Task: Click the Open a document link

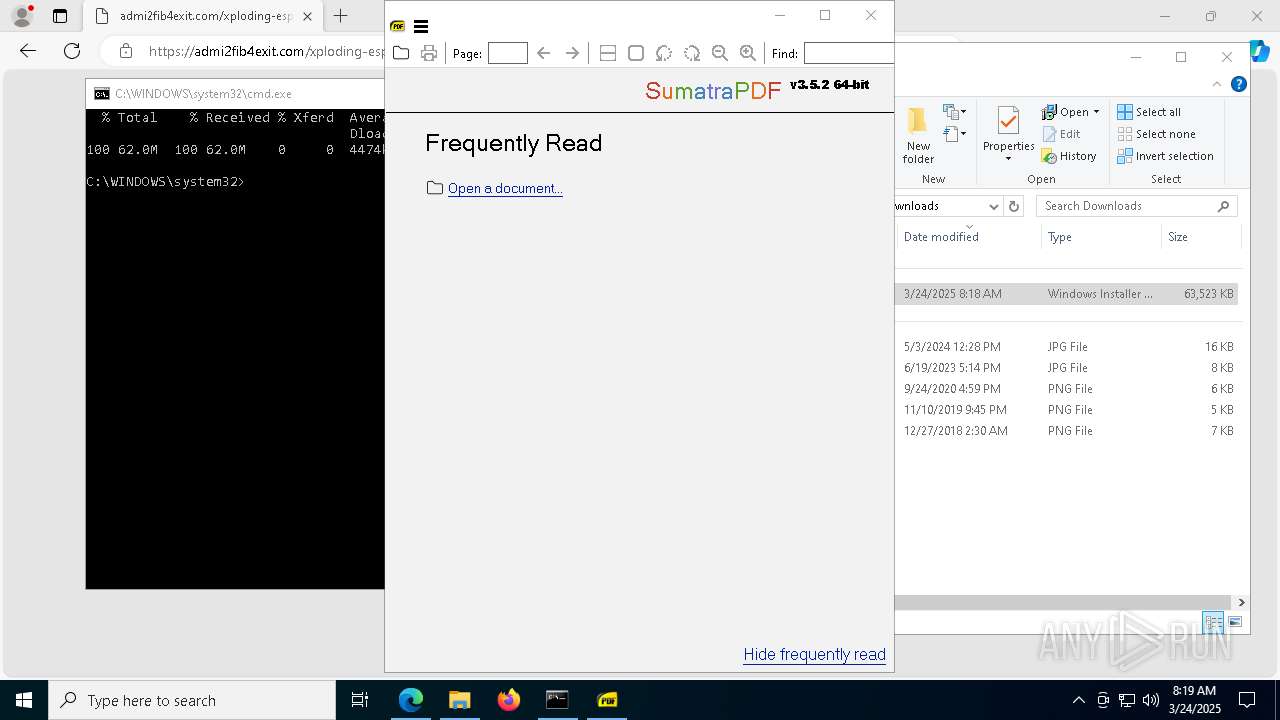Action: coord(505,188)
